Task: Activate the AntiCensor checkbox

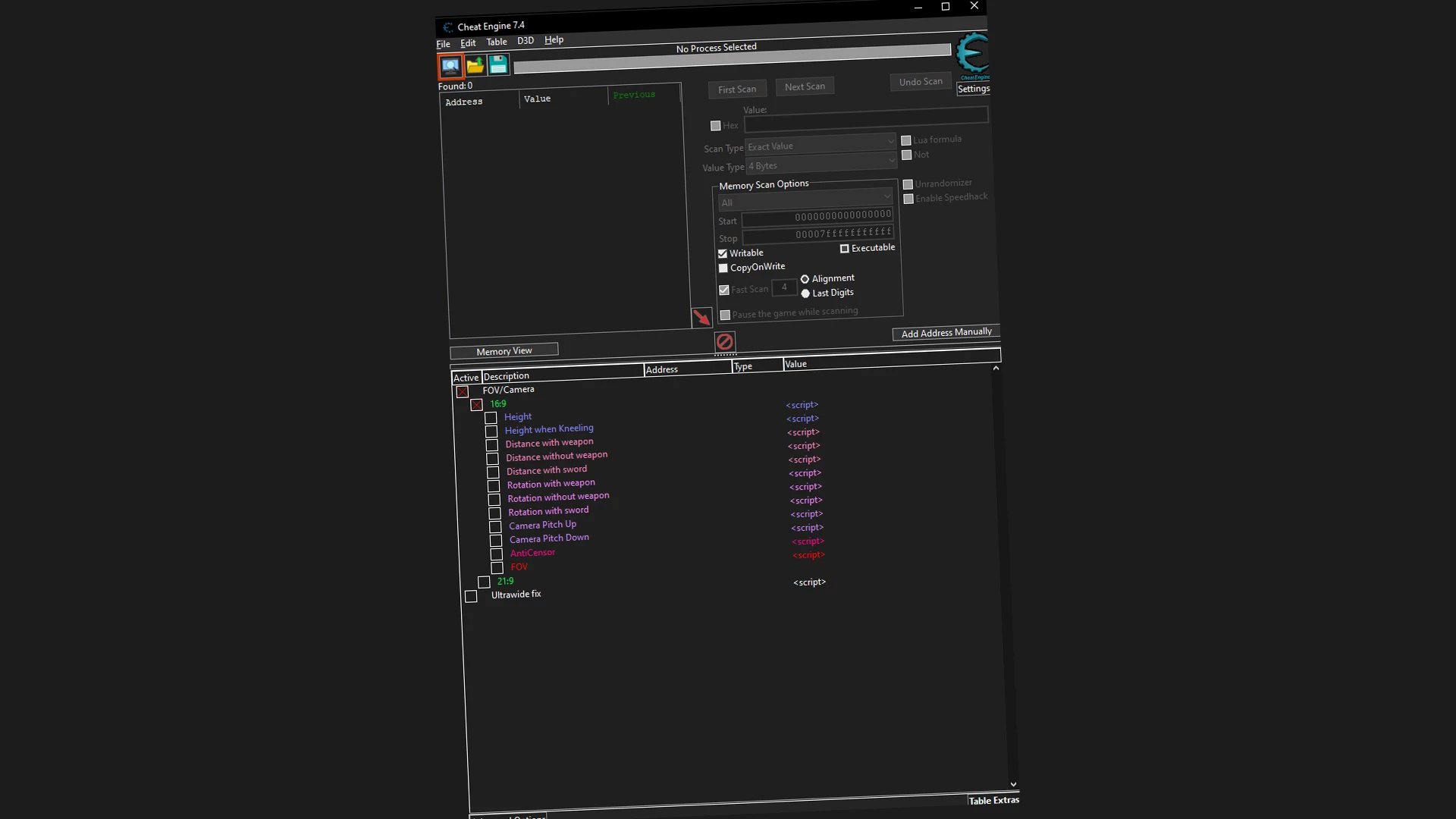Action: (x=496, y=554)
